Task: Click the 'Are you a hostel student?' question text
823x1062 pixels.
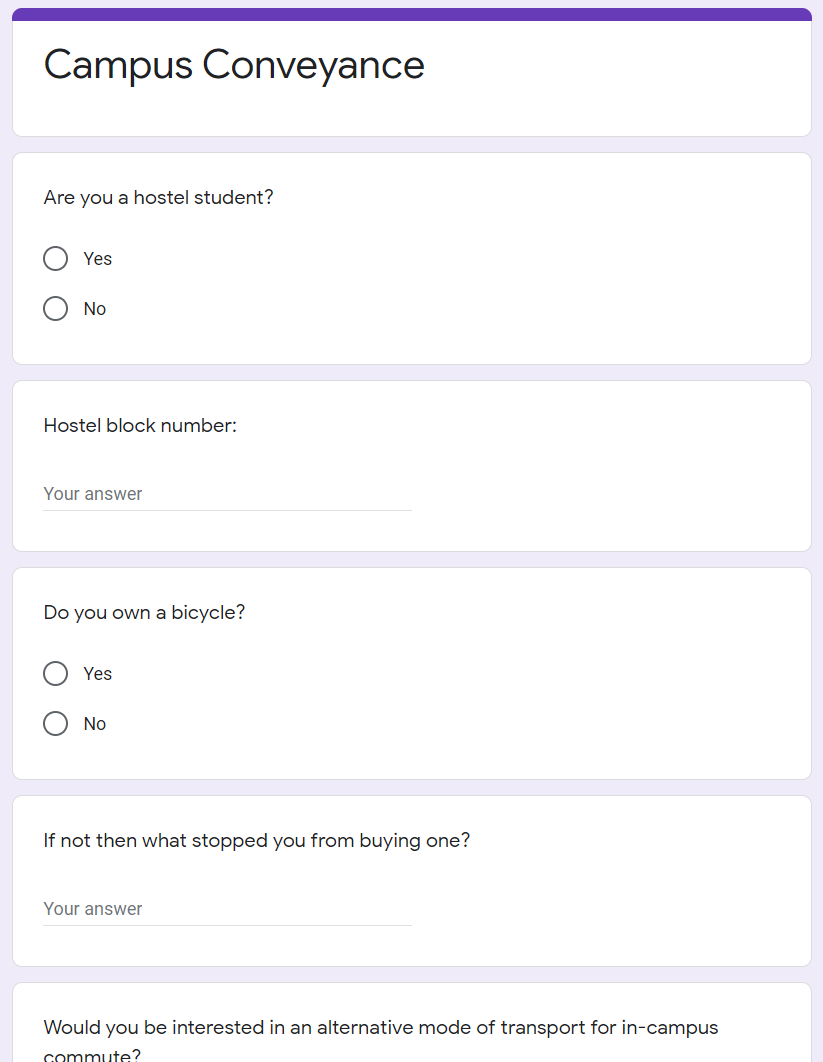Action: (x=158, y=198)
